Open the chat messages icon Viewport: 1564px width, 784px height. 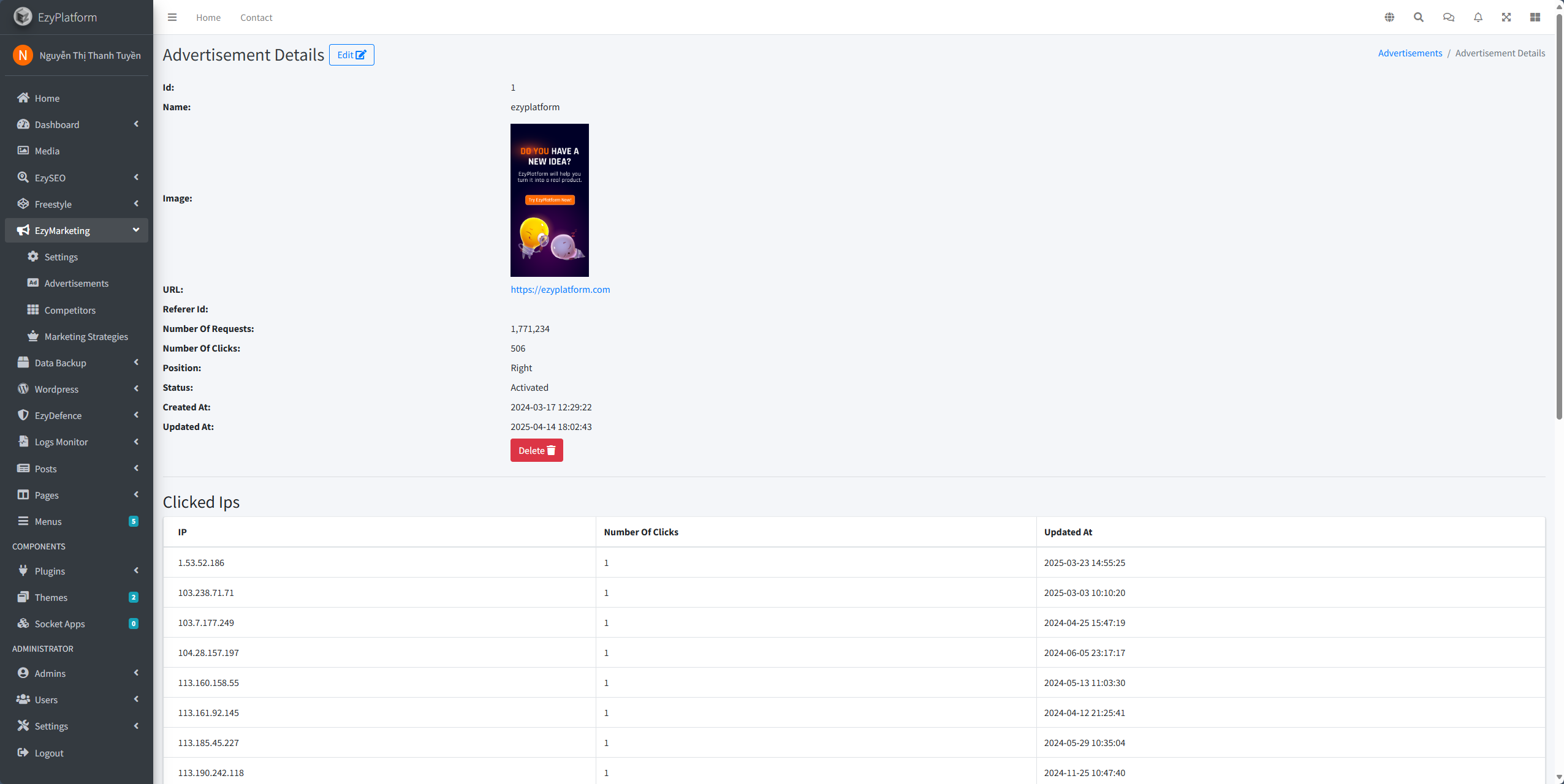1448,17
